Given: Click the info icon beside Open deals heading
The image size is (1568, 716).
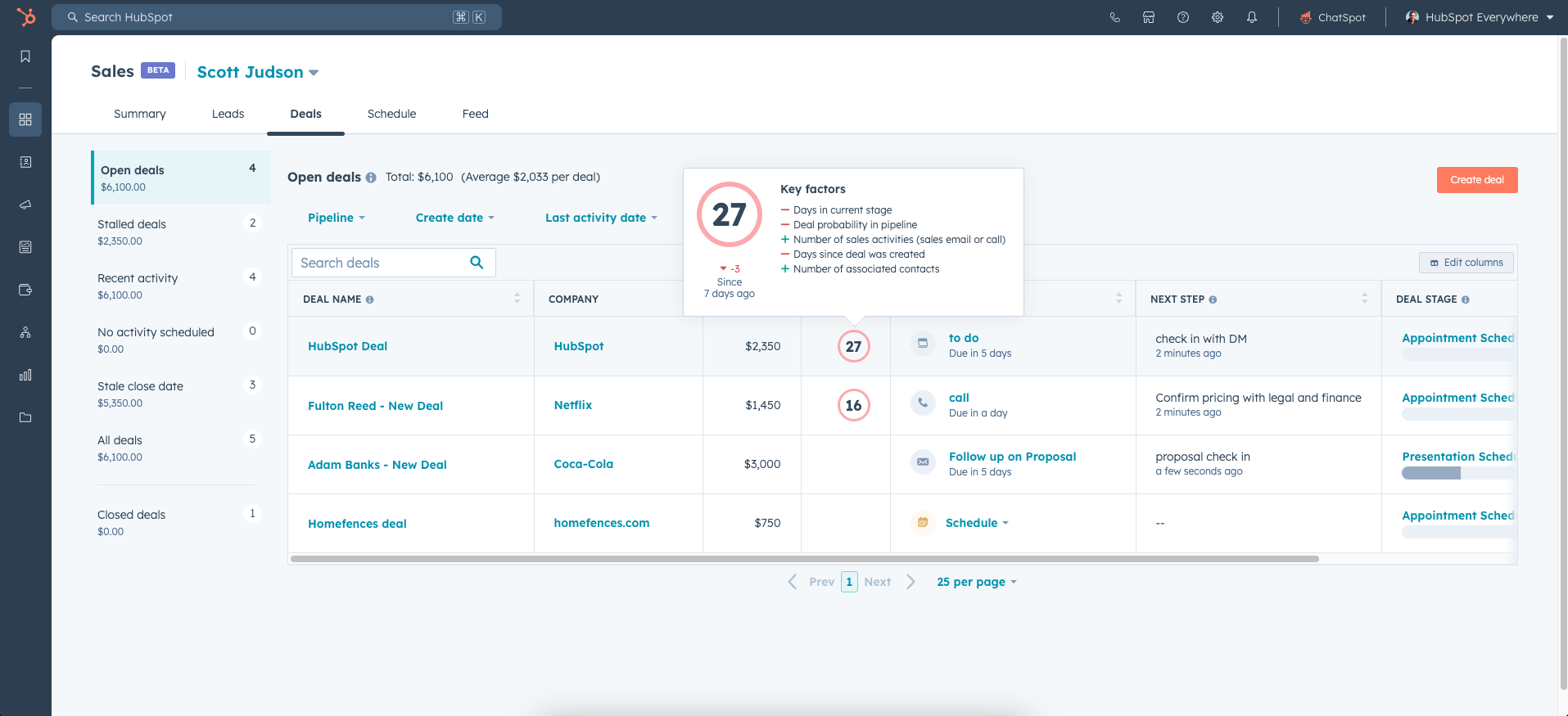Looking at the screenshot, I should [x=371, y=178].
